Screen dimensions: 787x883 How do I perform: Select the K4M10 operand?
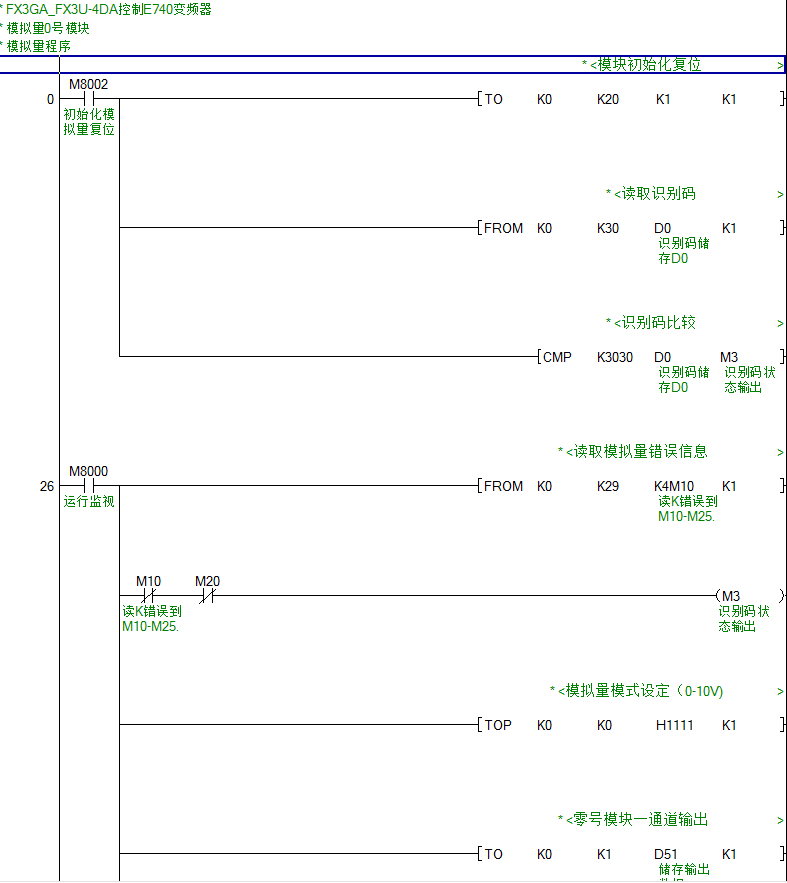point(673,486)
